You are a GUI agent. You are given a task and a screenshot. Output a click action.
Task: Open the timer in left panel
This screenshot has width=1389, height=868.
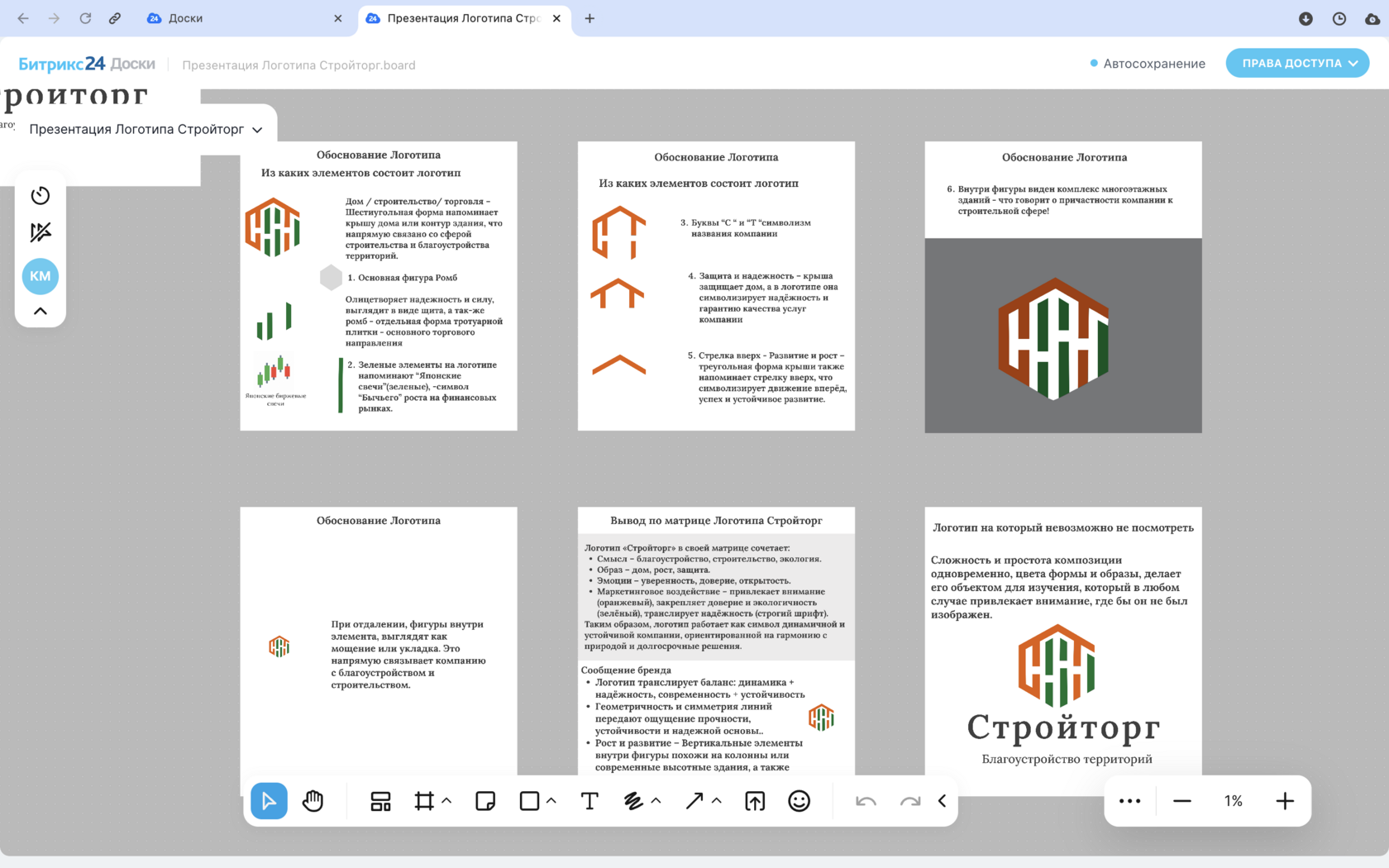pyautogui.click(x=41, y=195)
